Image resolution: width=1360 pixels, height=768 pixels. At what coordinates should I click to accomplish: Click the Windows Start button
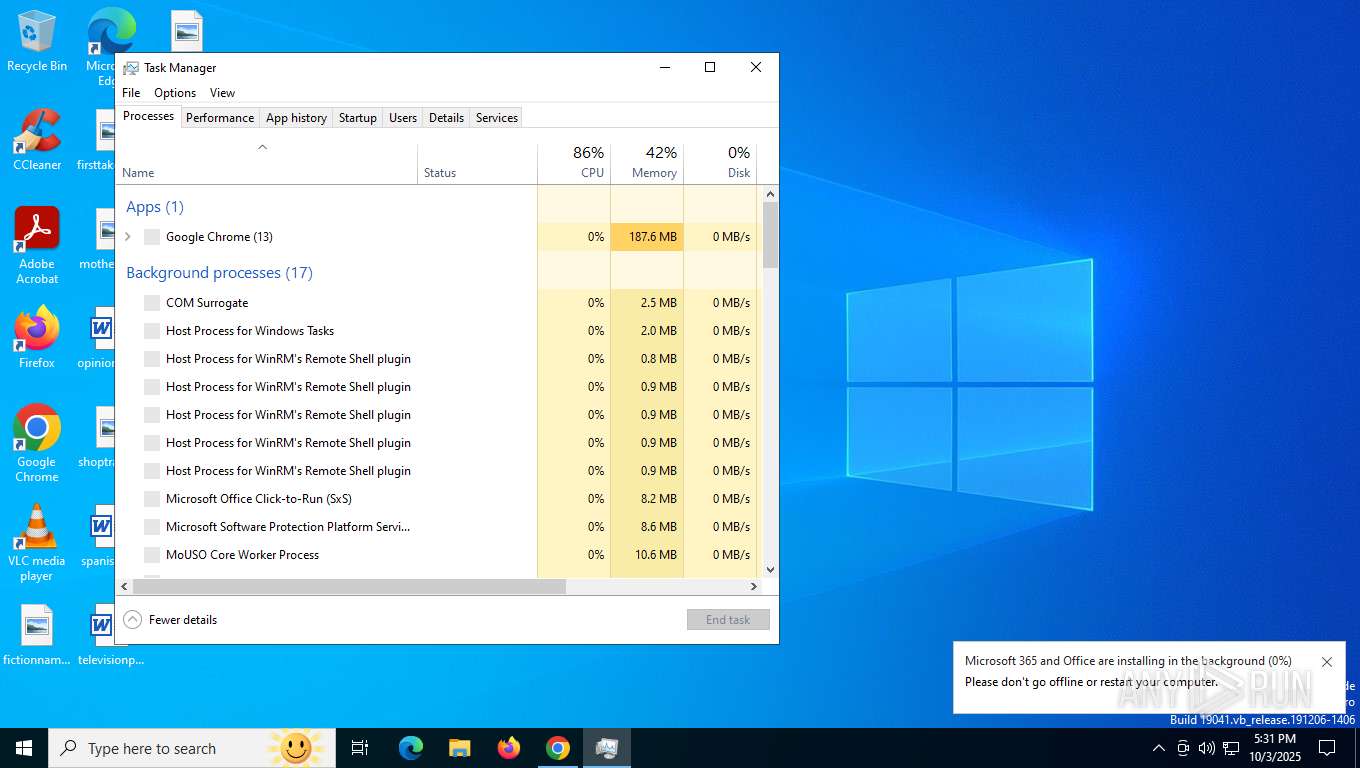24,748
